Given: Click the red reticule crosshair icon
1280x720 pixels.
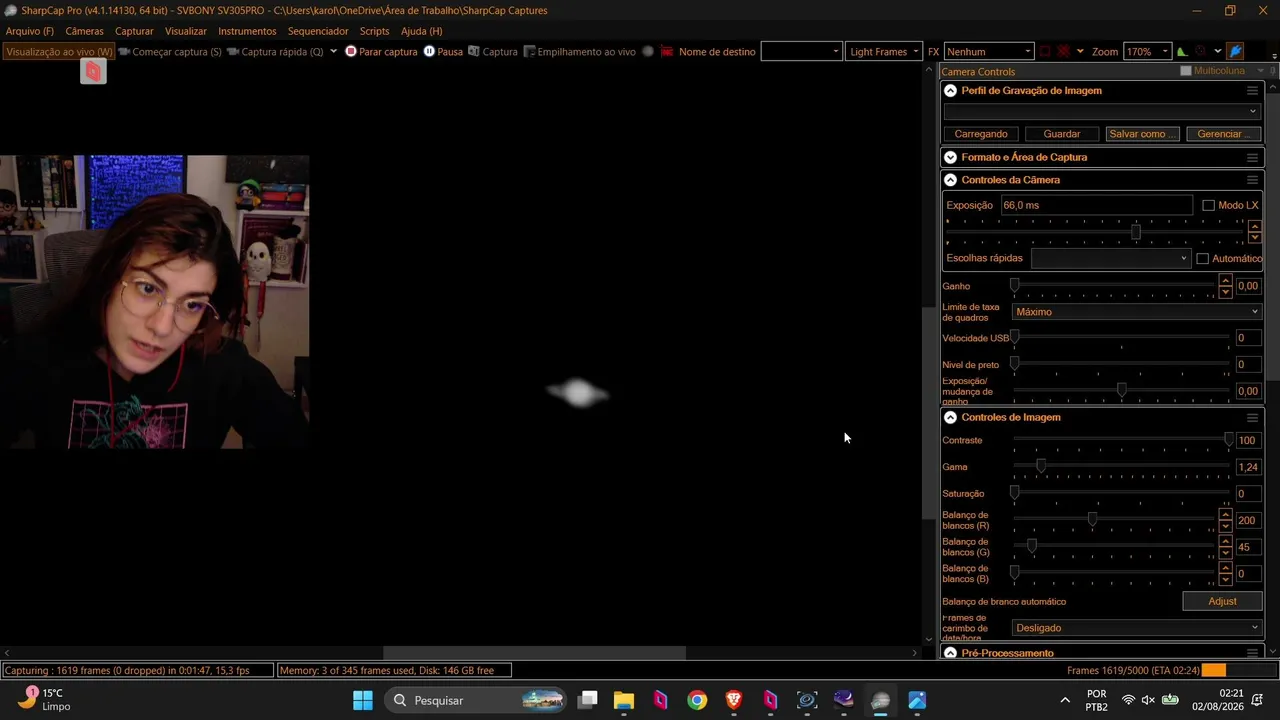Looking at the screenshot, I should coord(1064,51).
